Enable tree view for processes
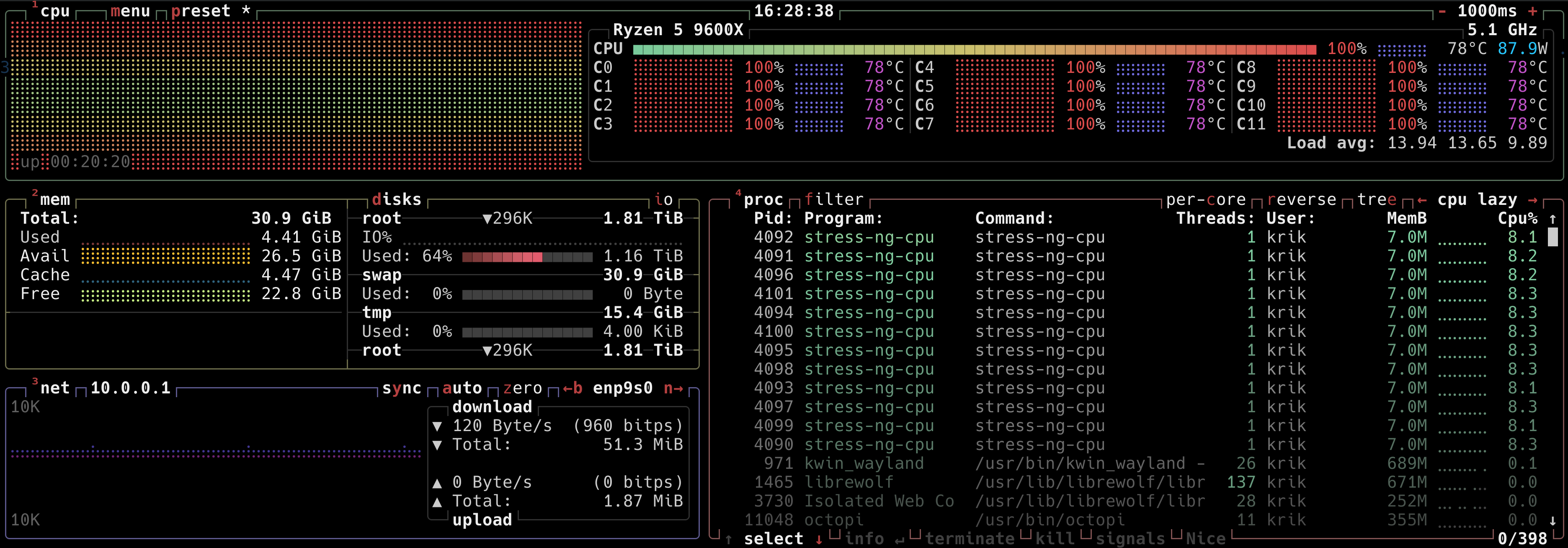 click(1376, 199)
